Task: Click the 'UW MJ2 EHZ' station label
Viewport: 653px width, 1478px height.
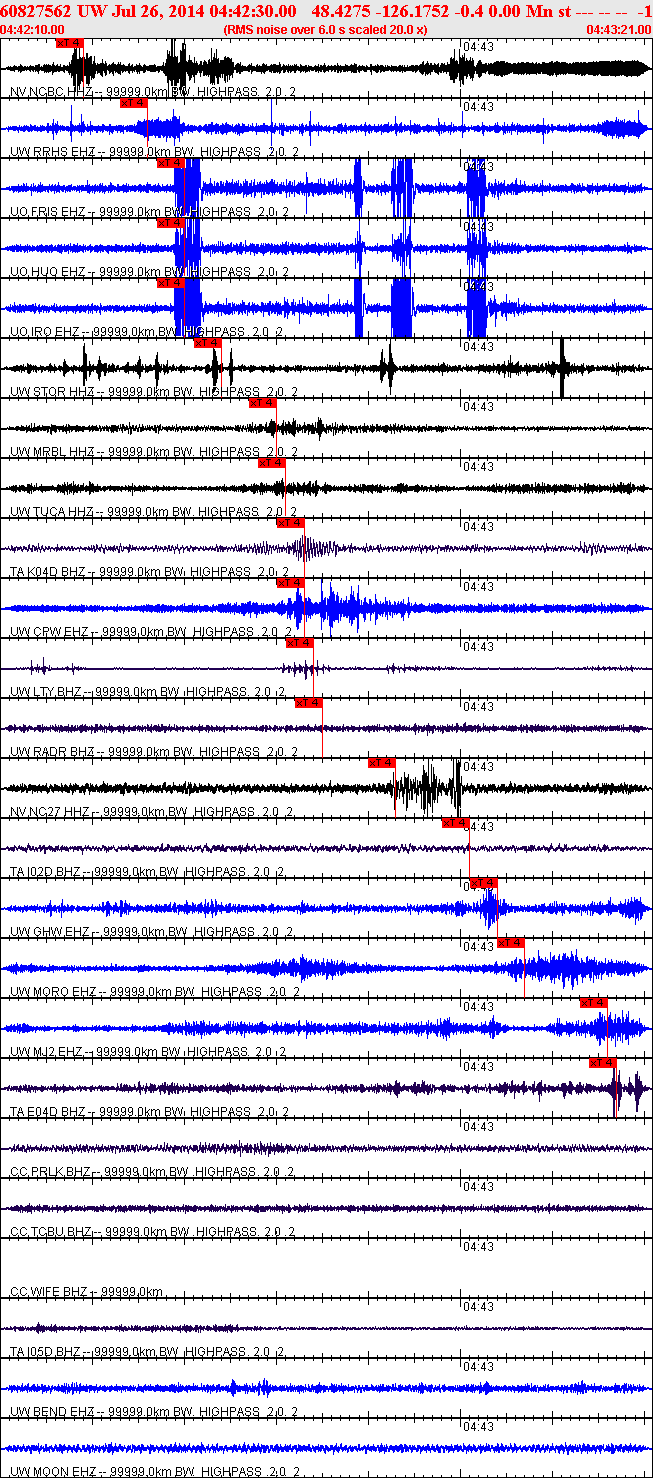Action: tap(46, 1052)
